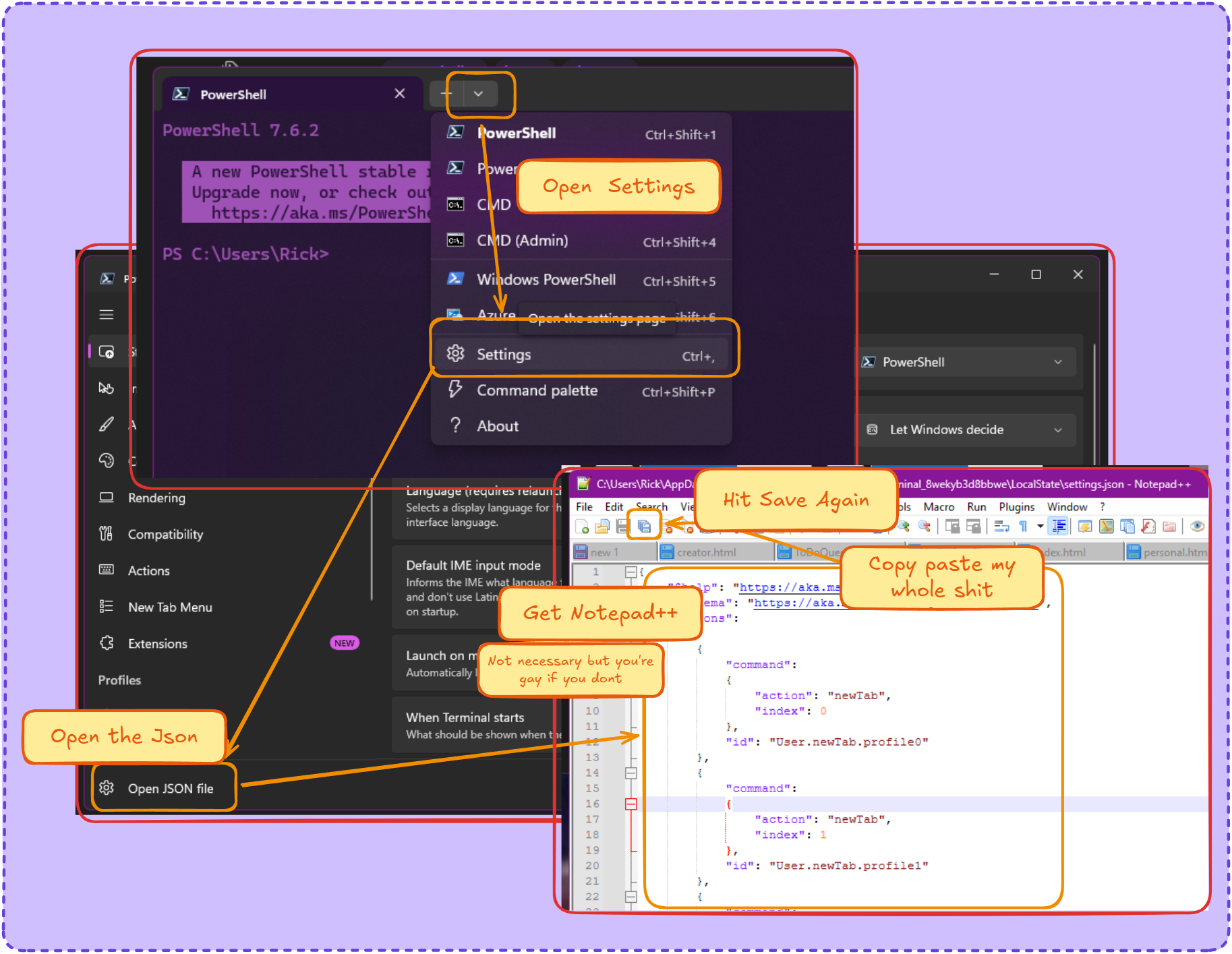1232x954 pixels.
Task: Collapse the fold marker on line 22
Action: pos(631,897)
